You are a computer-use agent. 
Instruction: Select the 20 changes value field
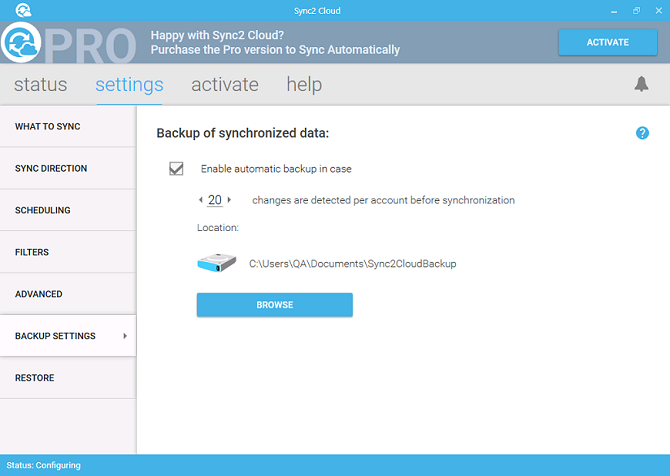pyautogui.click(x=215, y=200)
